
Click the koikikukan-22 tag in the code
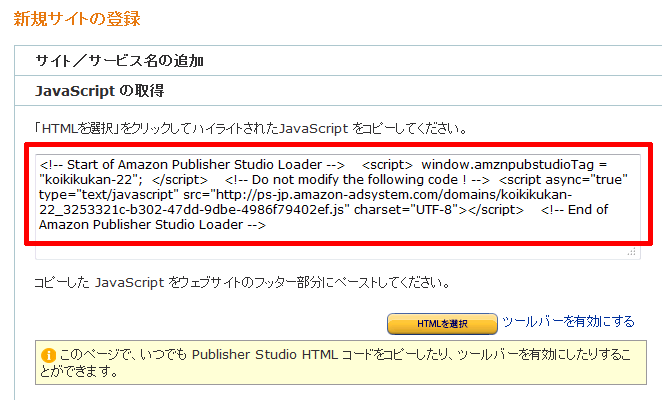90,180
